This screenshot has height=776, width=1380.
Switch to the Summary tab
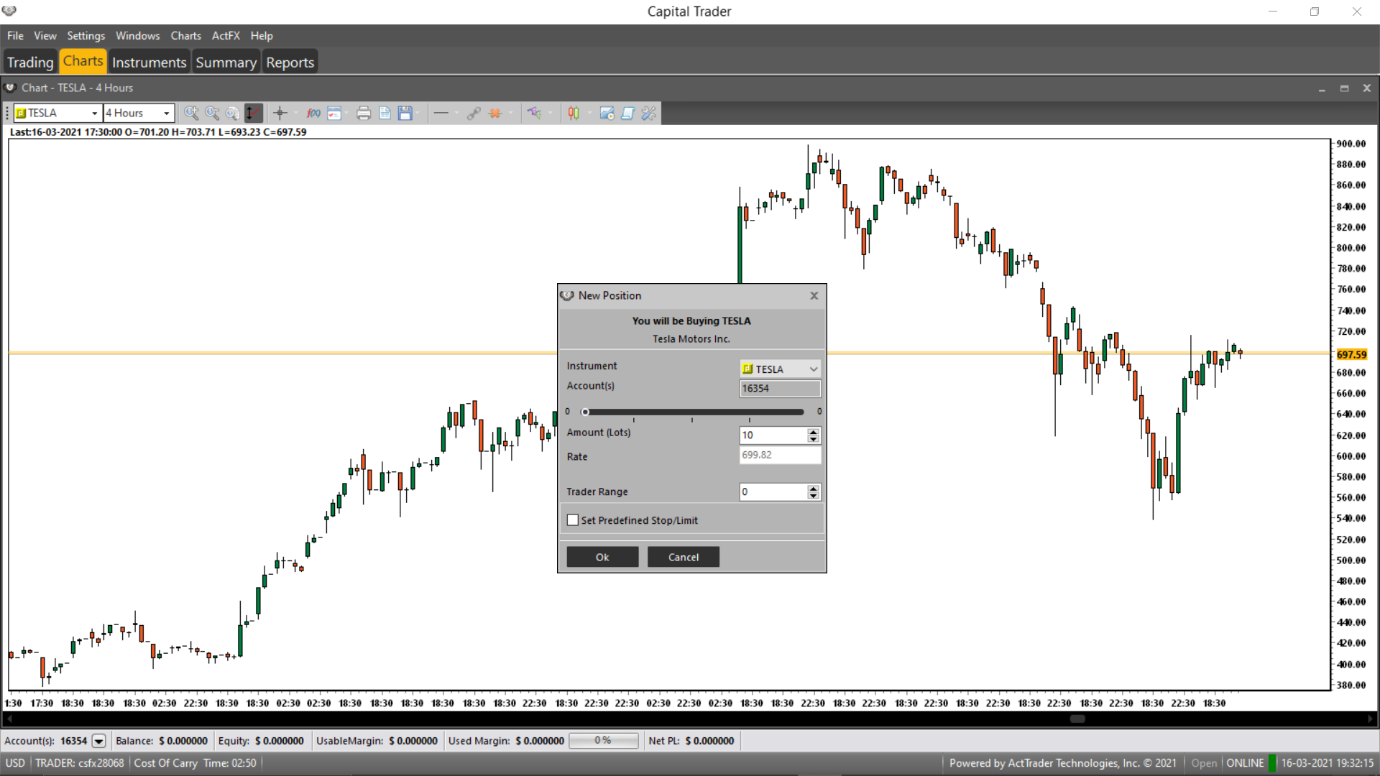[x=226, y=62]
